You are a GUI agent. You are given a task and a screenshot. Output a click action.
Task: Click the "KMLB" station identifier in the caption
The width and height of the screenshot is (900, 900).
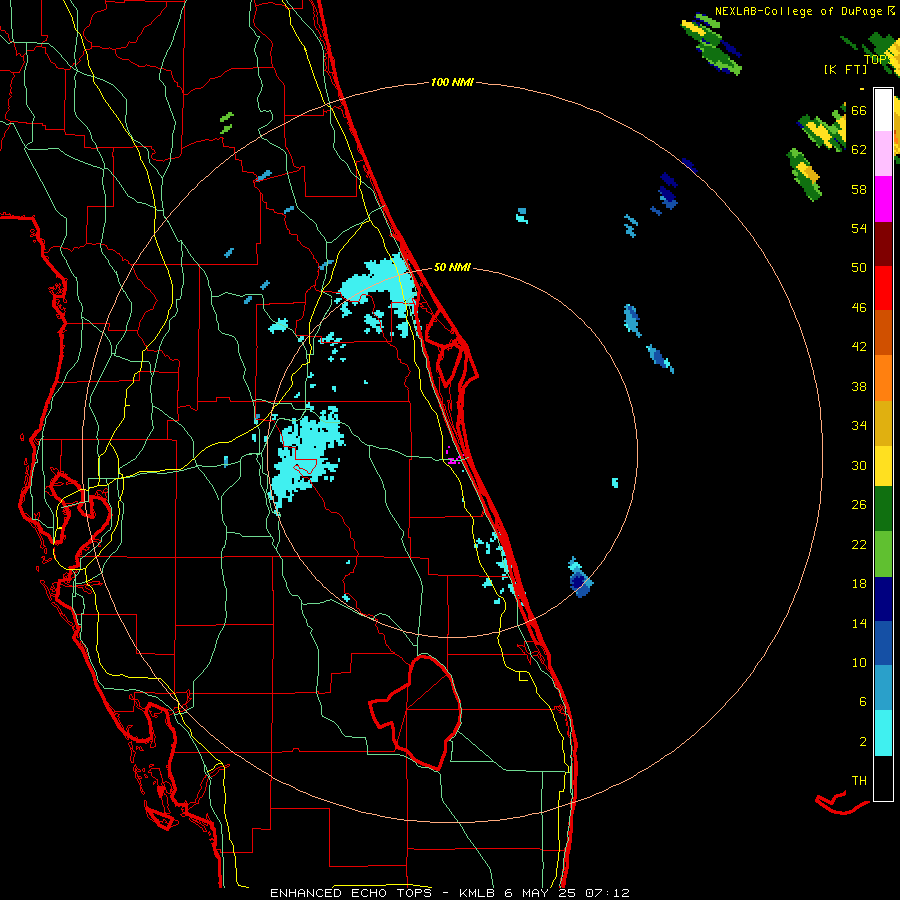(478, 893)
